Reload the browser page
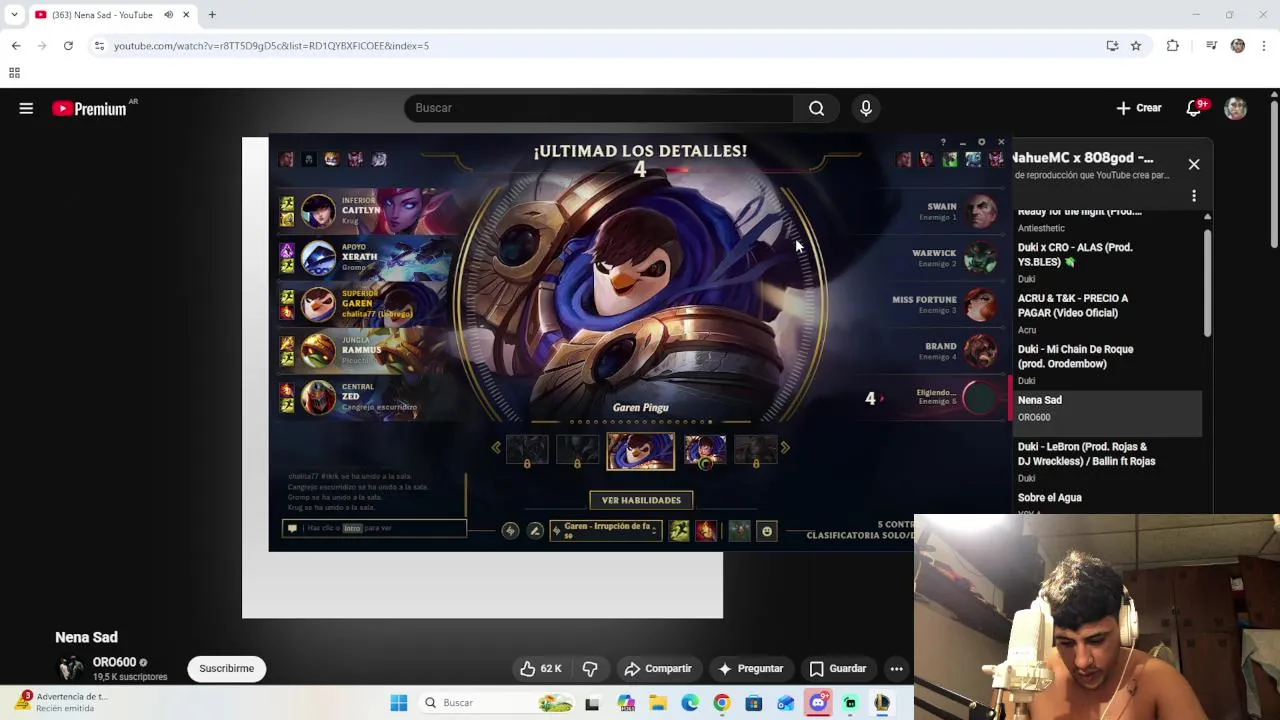Image resolution: width=1280 pixels, height=720 pixels. tap(68, 46)
